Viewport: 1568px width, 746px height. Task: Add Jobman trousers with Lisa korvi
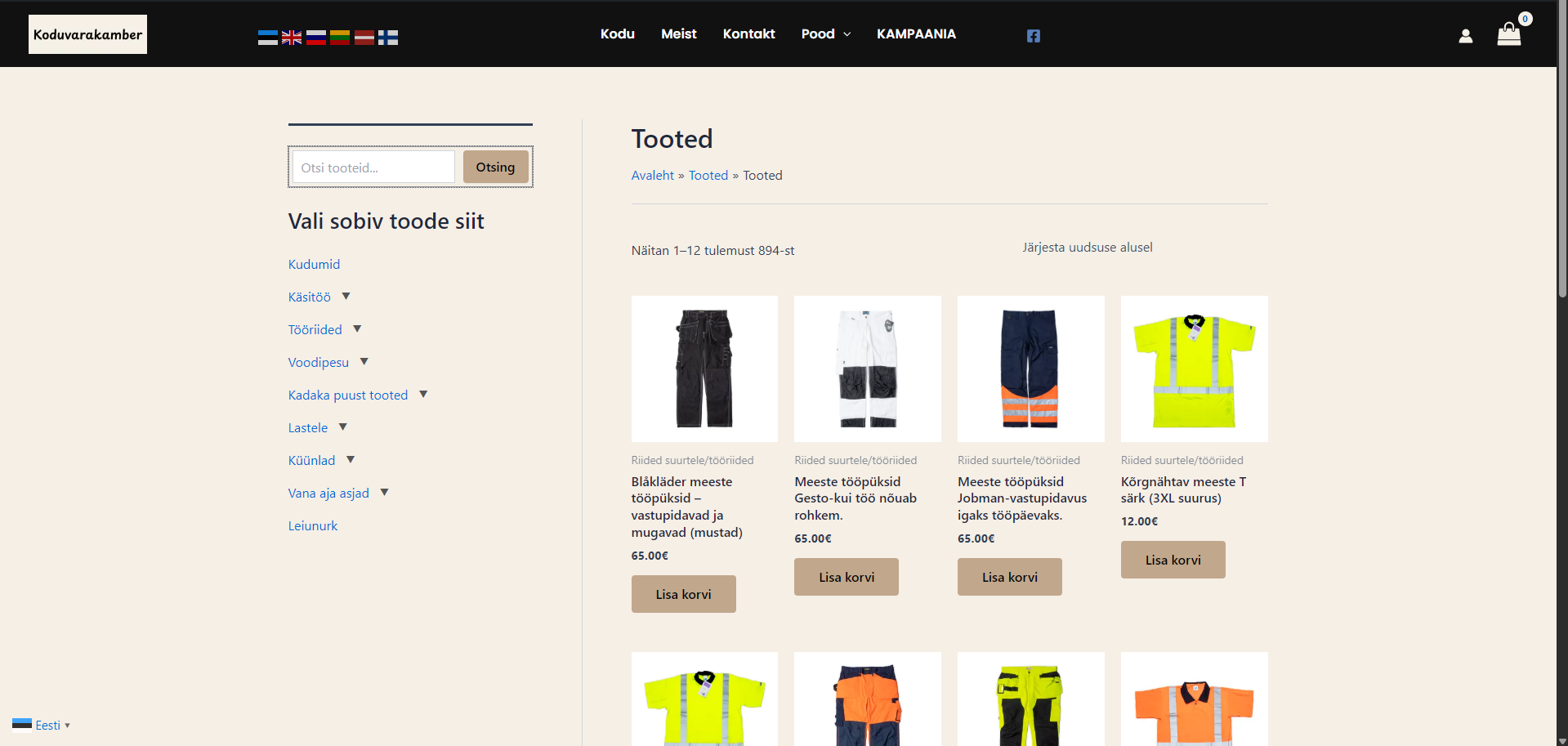pyautogui.click(x=1010, y=577)
